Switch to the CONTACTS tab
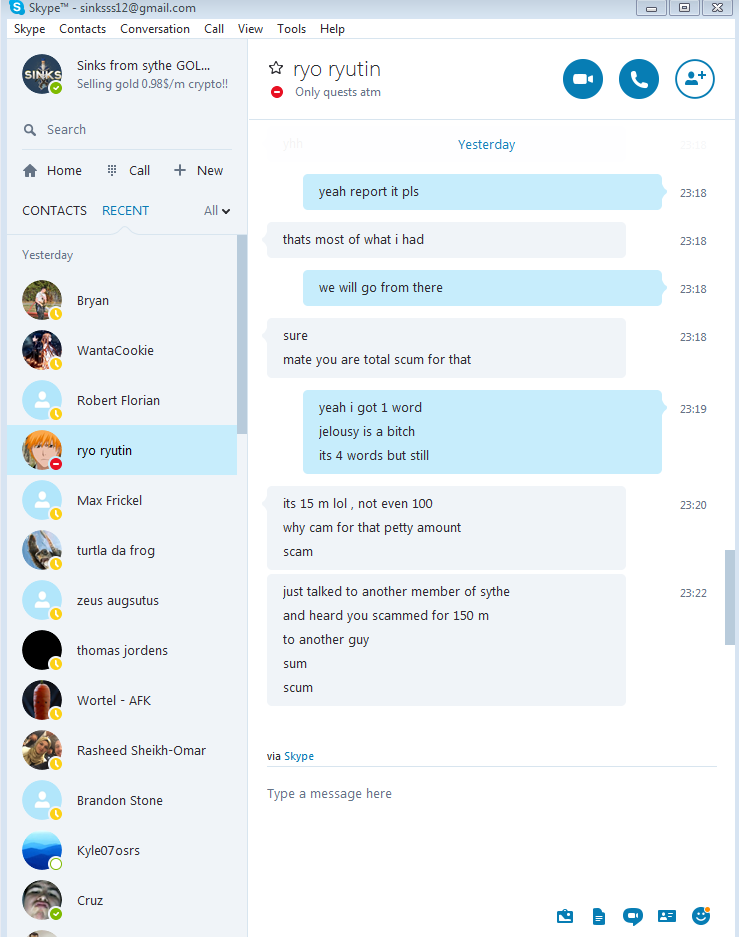 coord(54,210)
